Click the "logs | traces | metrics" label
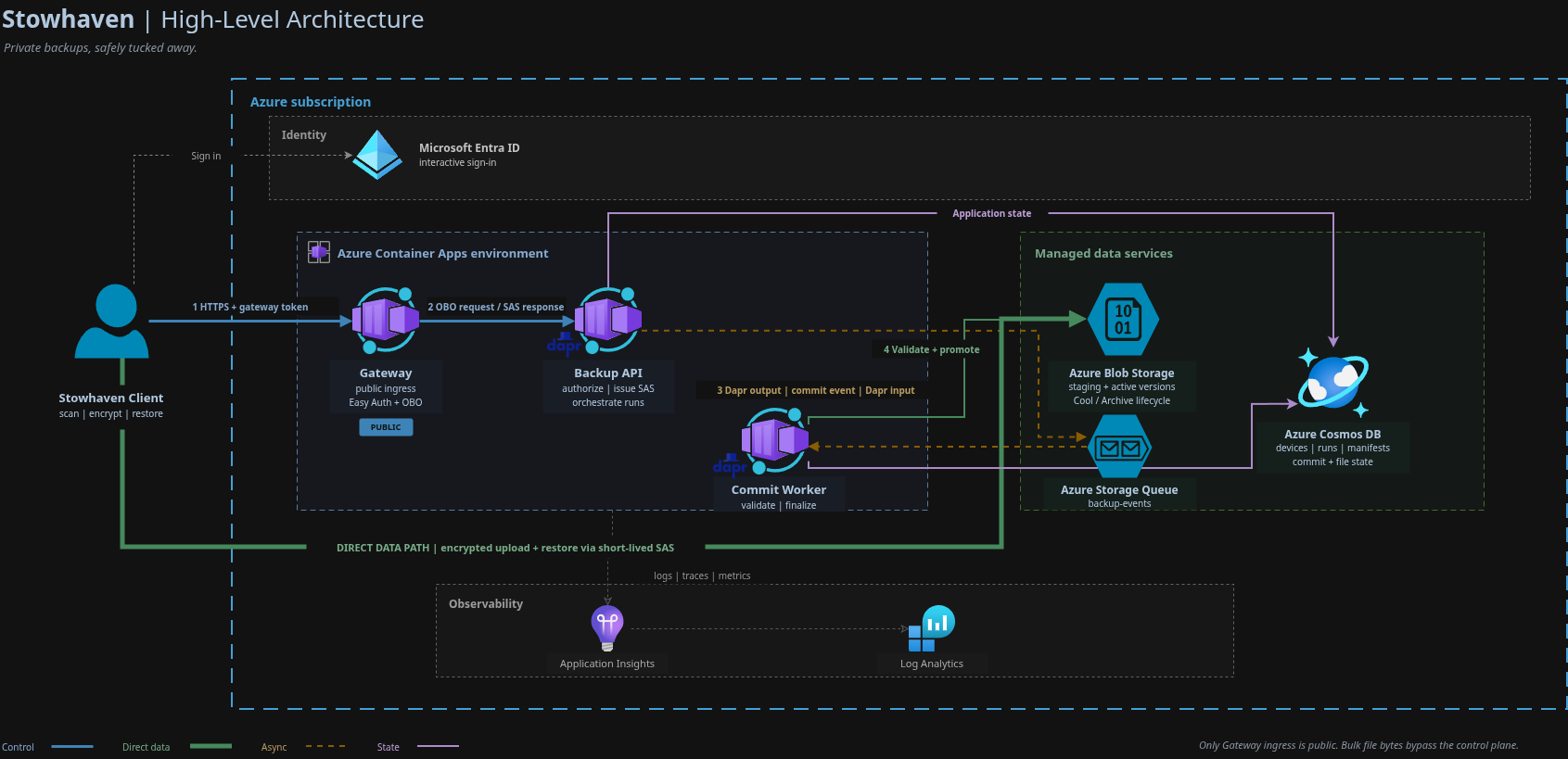 click(702, 576)
